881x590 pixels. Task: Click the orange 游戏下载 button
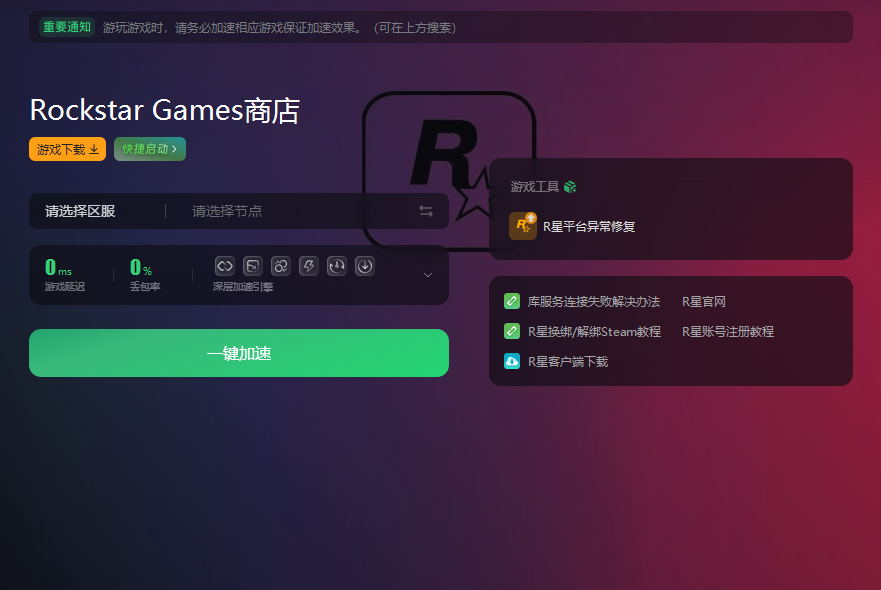[x=68, y=149]
